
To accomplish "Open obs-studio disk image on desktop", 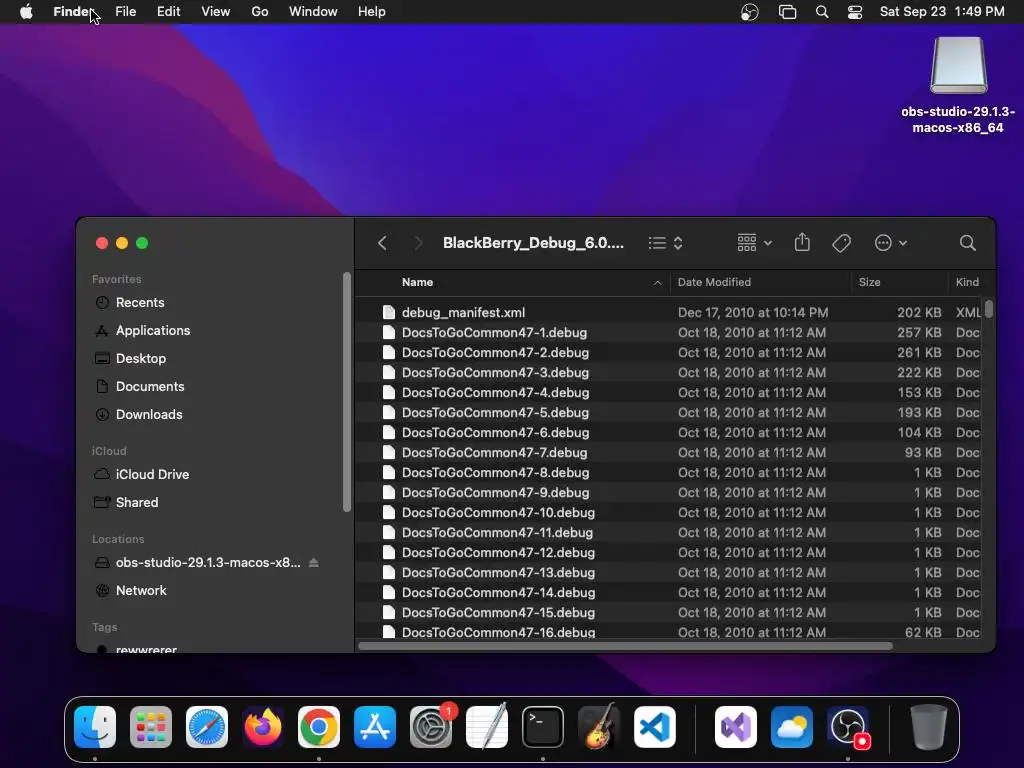I will pos(958,85).
